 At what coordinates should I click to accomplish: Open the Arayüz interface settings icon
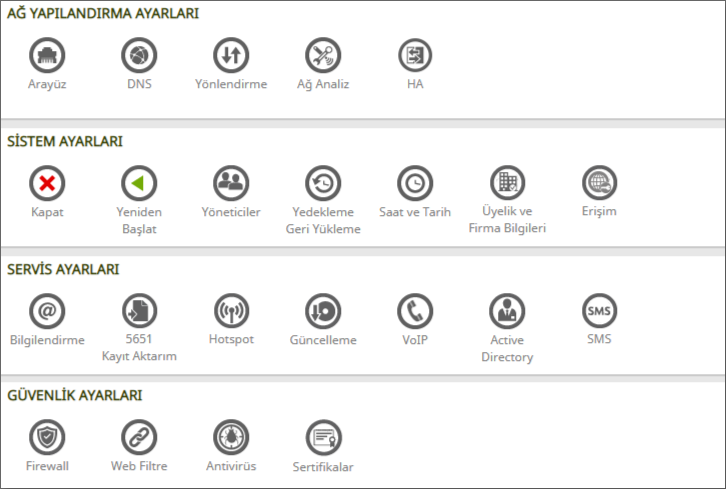click(47, 56)
